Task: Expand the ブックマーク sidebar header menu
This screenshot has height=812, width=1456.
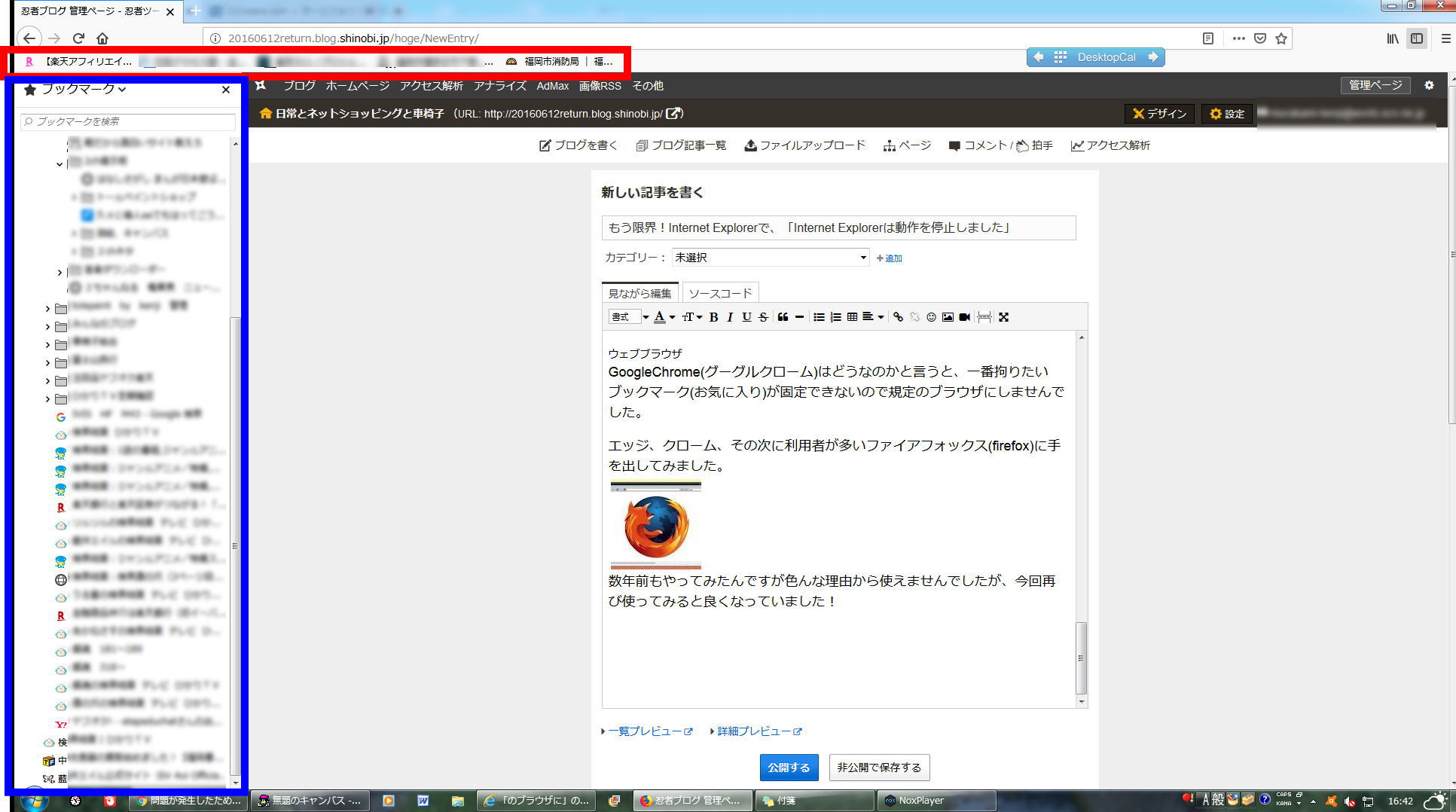Action: click(x=84, y=89)
